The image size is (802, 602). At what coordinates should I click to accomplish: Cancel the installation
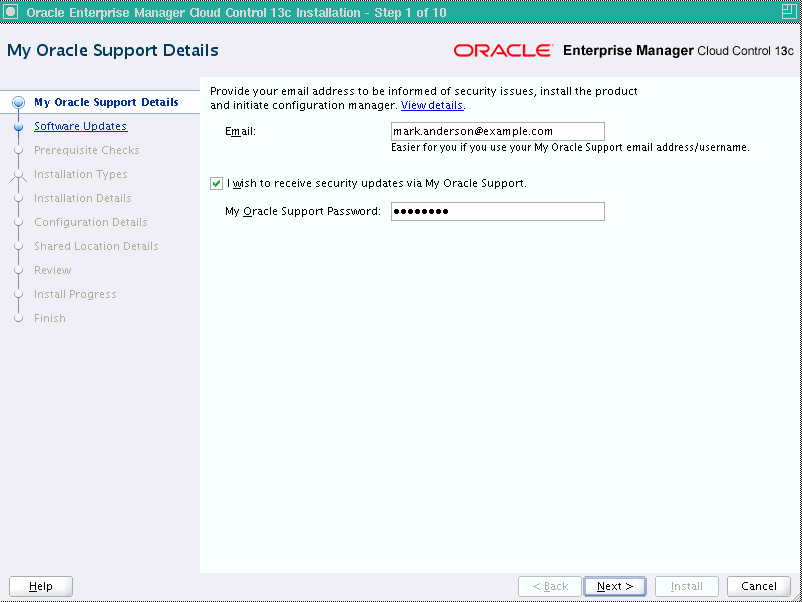(759, 586)
